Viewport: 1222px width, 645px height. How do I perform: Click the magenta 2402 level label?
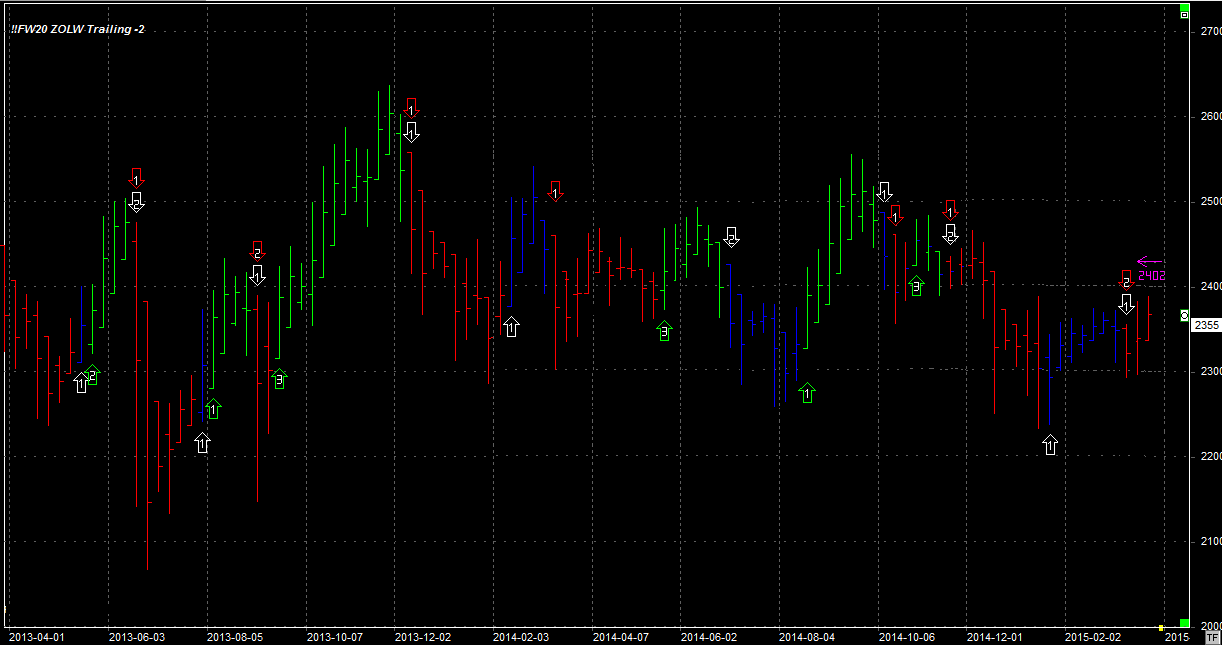click(x=1152, y=275)
